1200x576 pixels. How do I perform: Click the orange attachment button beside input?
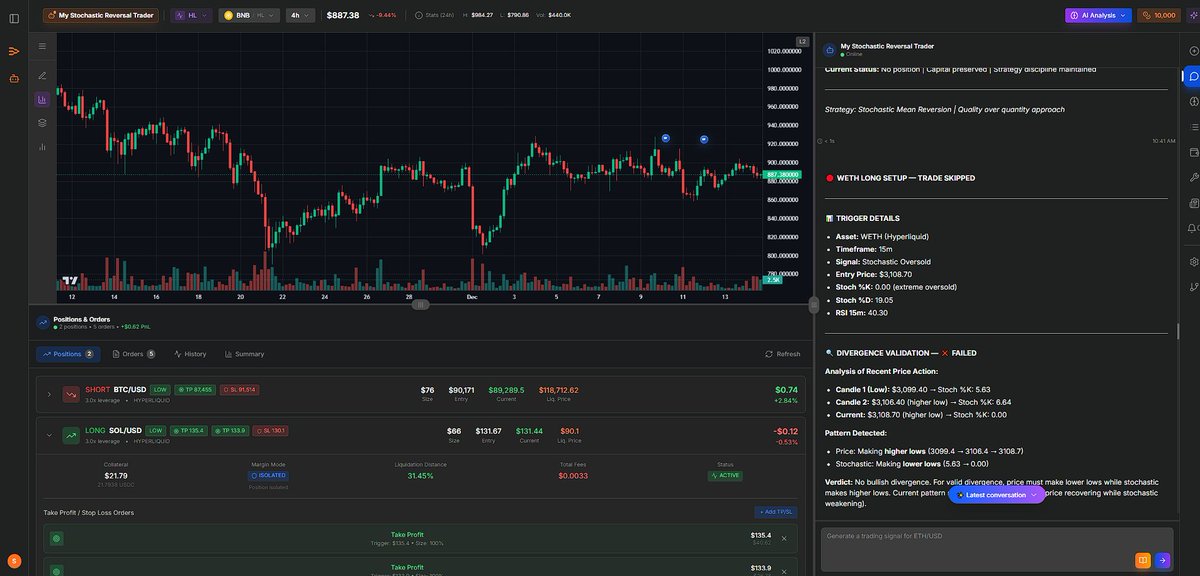[1143, 560]
